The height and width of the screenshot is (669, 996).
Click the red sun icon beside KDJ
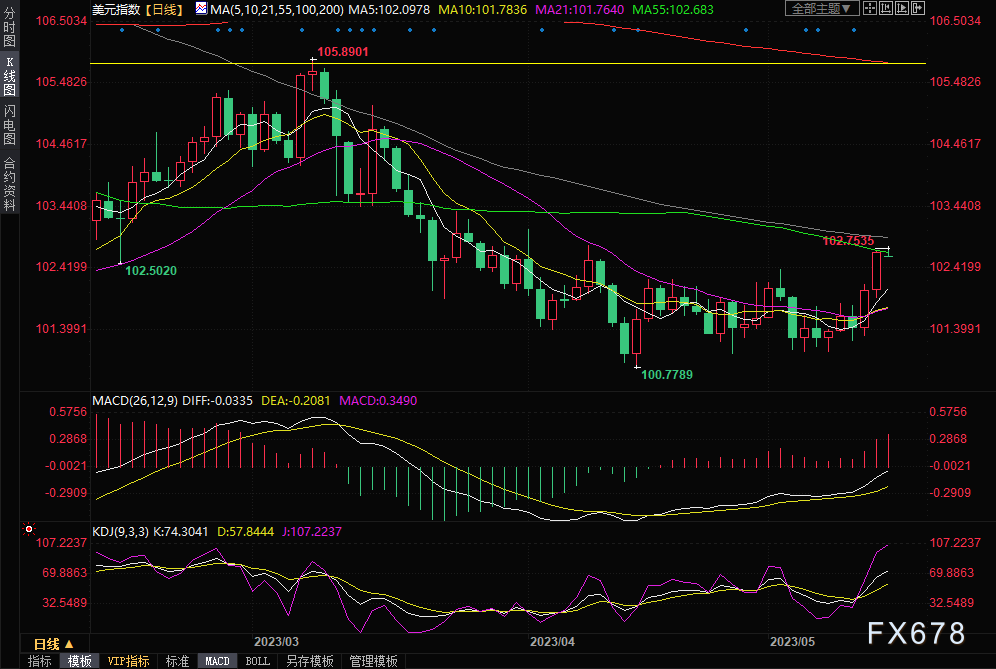29,529
